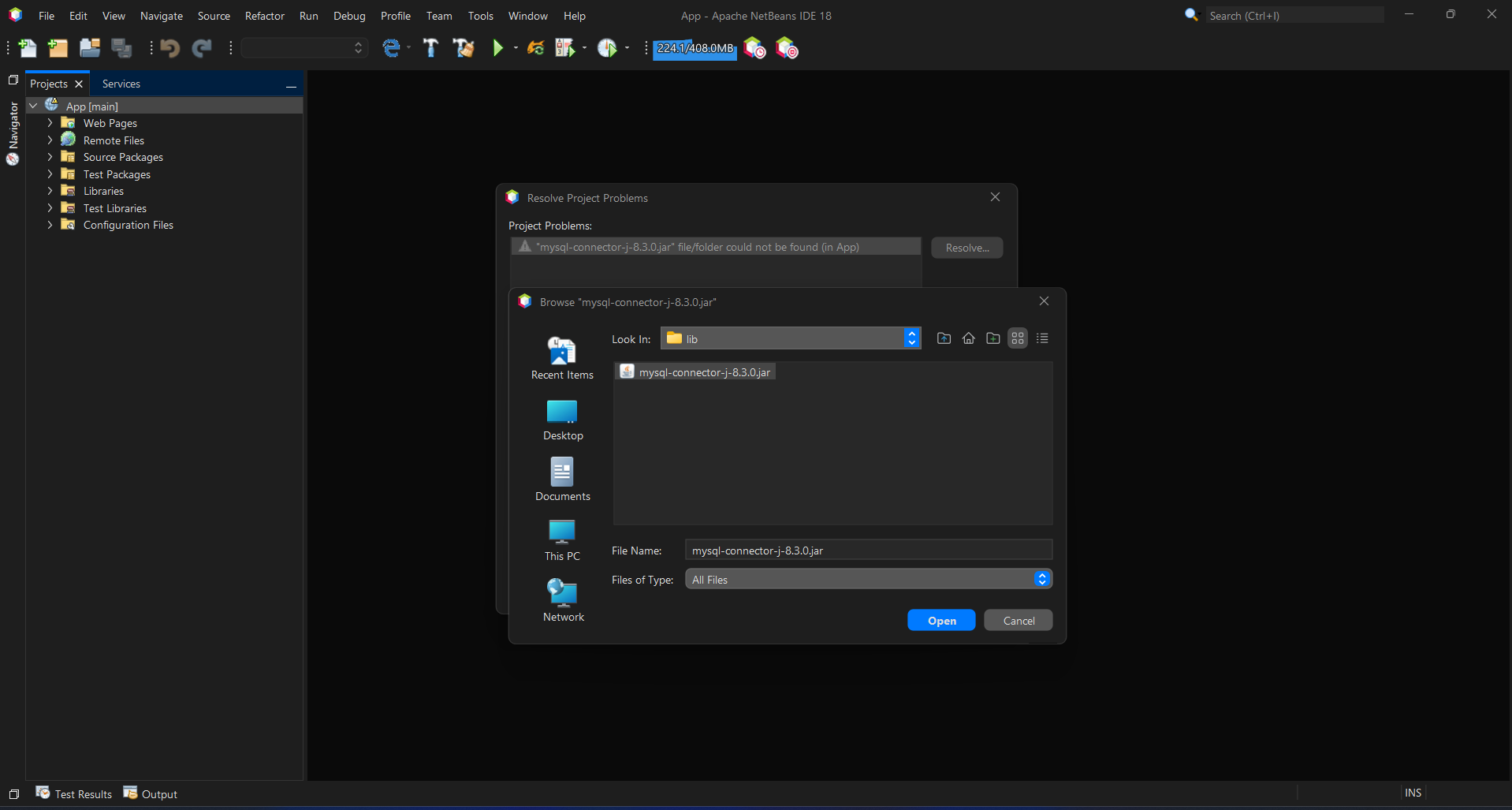Click the first profiler snapshot icon after memory bar

tap(755, 48)
